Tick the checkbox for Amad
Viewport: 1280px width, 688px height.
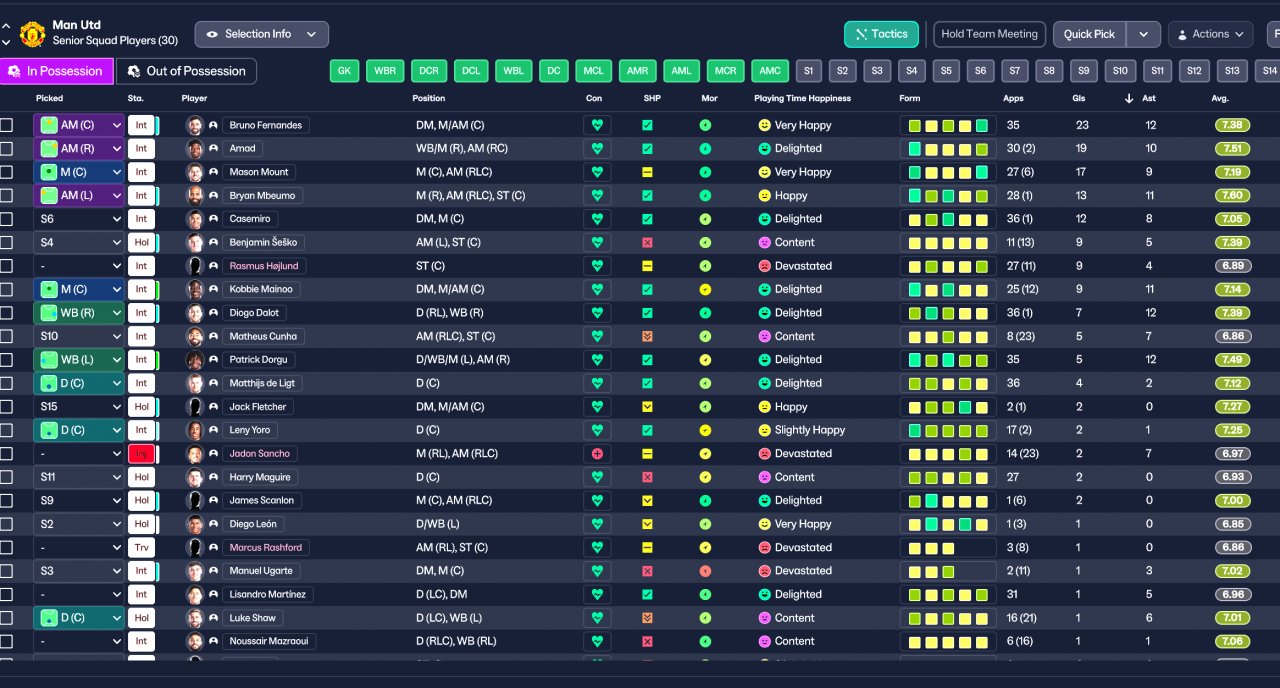[x=7, y=148]
